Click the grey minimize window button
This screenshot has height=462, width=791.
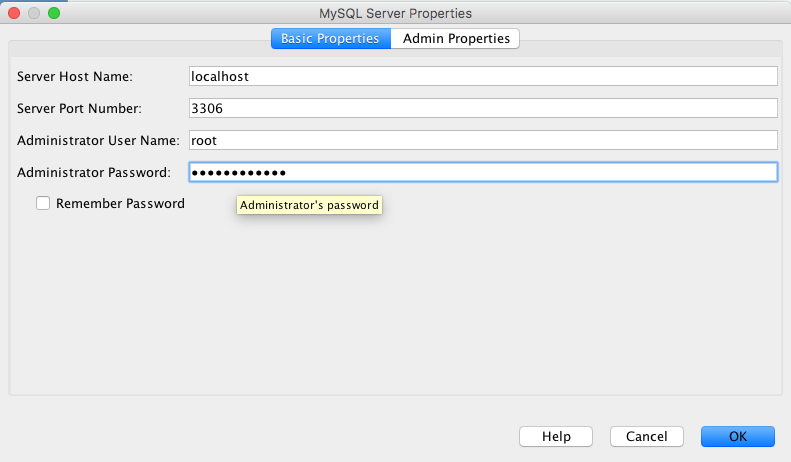[x=34, y=13]
